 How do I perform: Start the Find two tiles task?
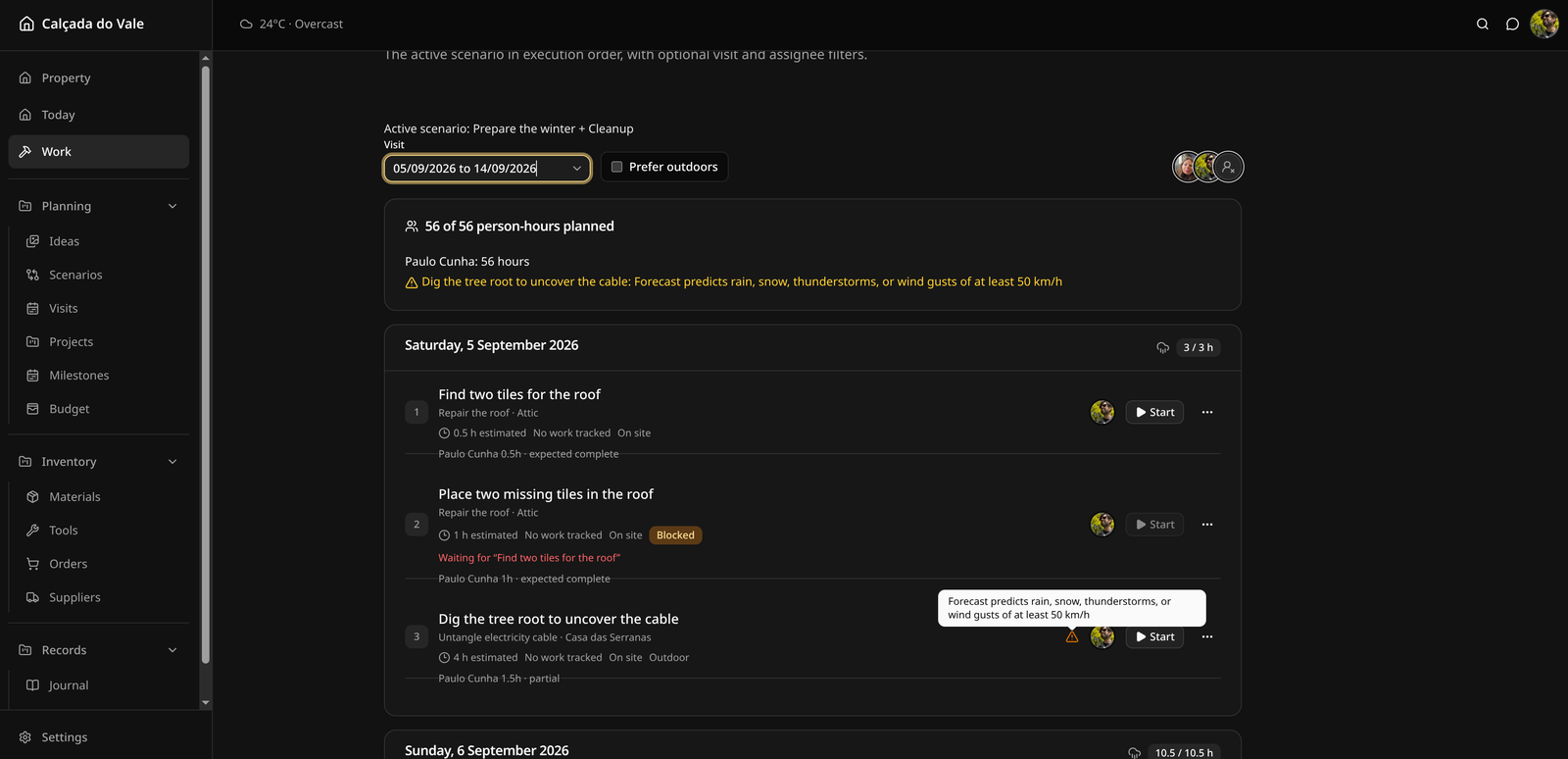tap(1154, 413)
